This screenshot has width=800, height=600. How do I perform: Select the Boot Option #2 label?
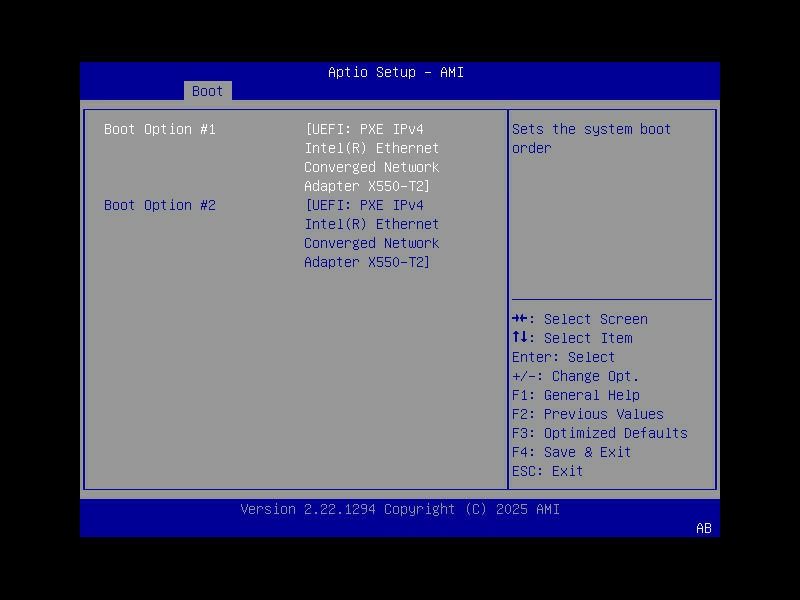coord(160,205)
